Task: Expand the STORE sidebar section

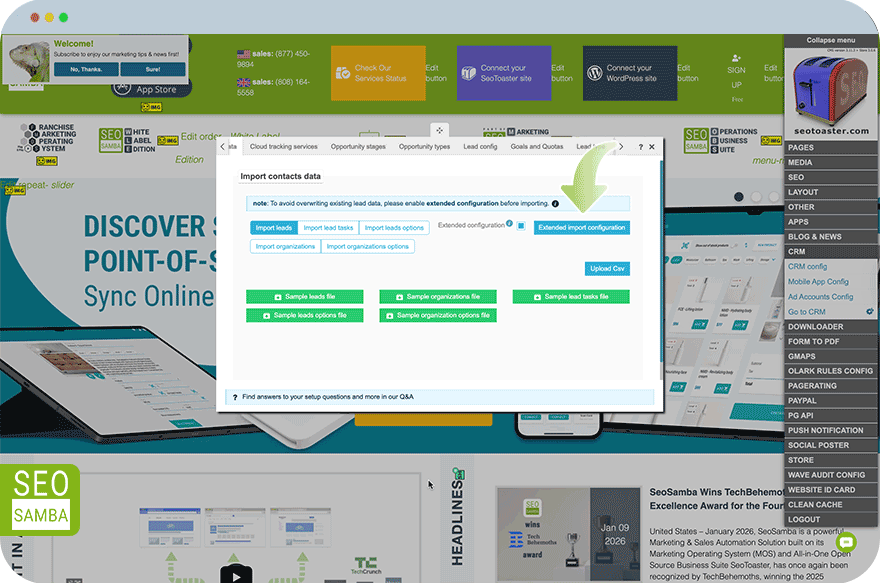Action: click(831, 460)
